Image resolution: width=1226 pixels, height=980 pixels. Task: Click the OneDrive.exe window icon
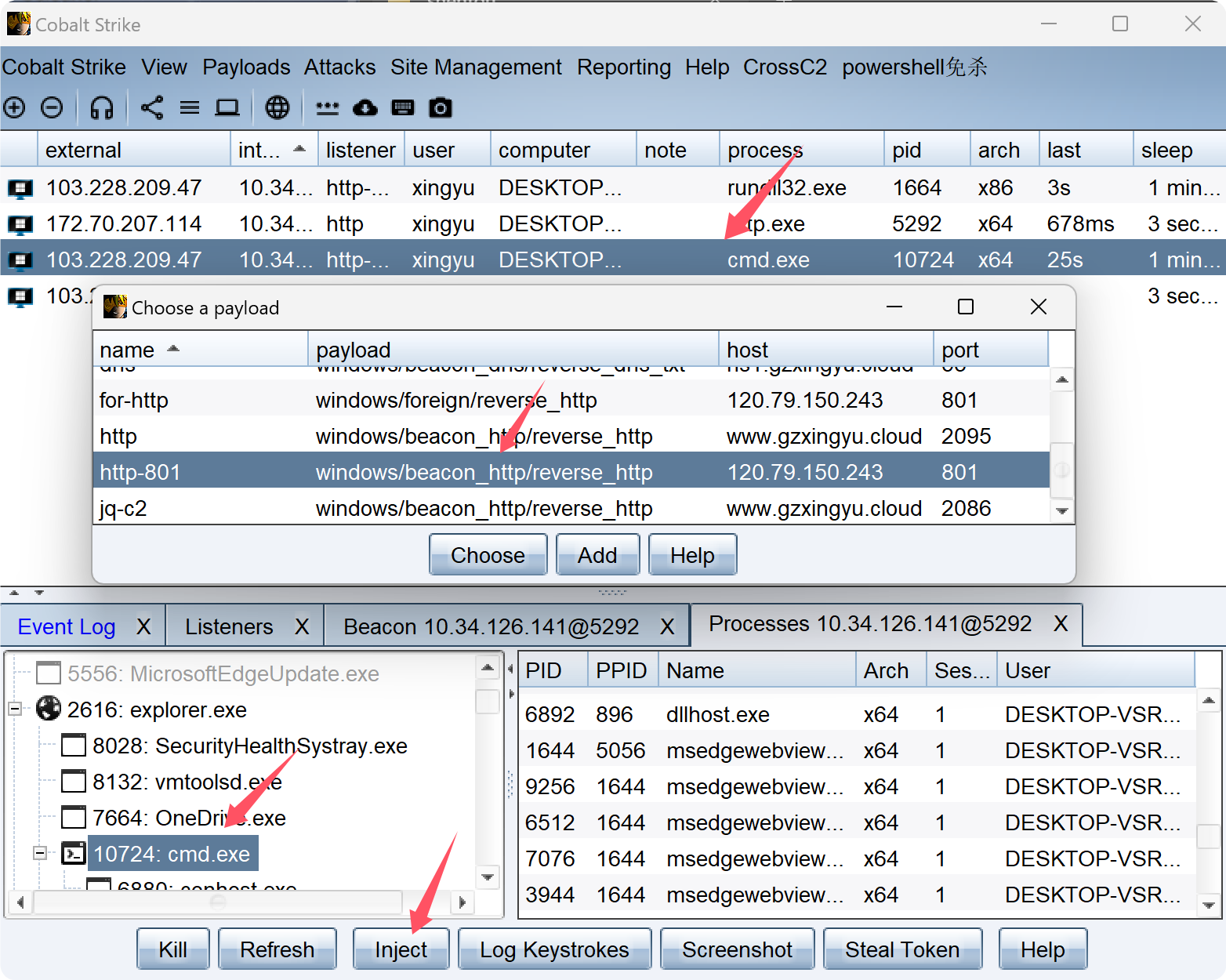74,817
